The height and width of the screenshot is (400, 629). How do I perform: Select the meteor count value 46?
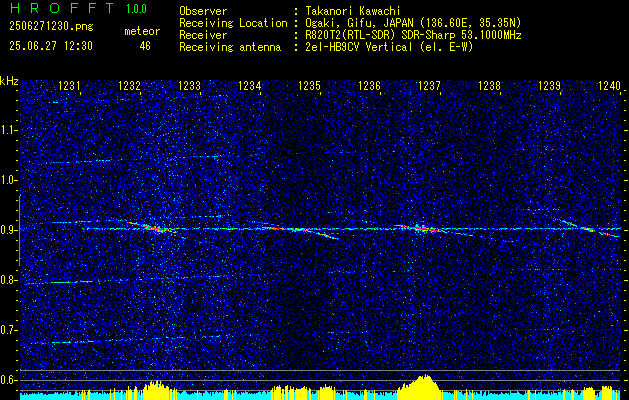click(x=145, y=46)
